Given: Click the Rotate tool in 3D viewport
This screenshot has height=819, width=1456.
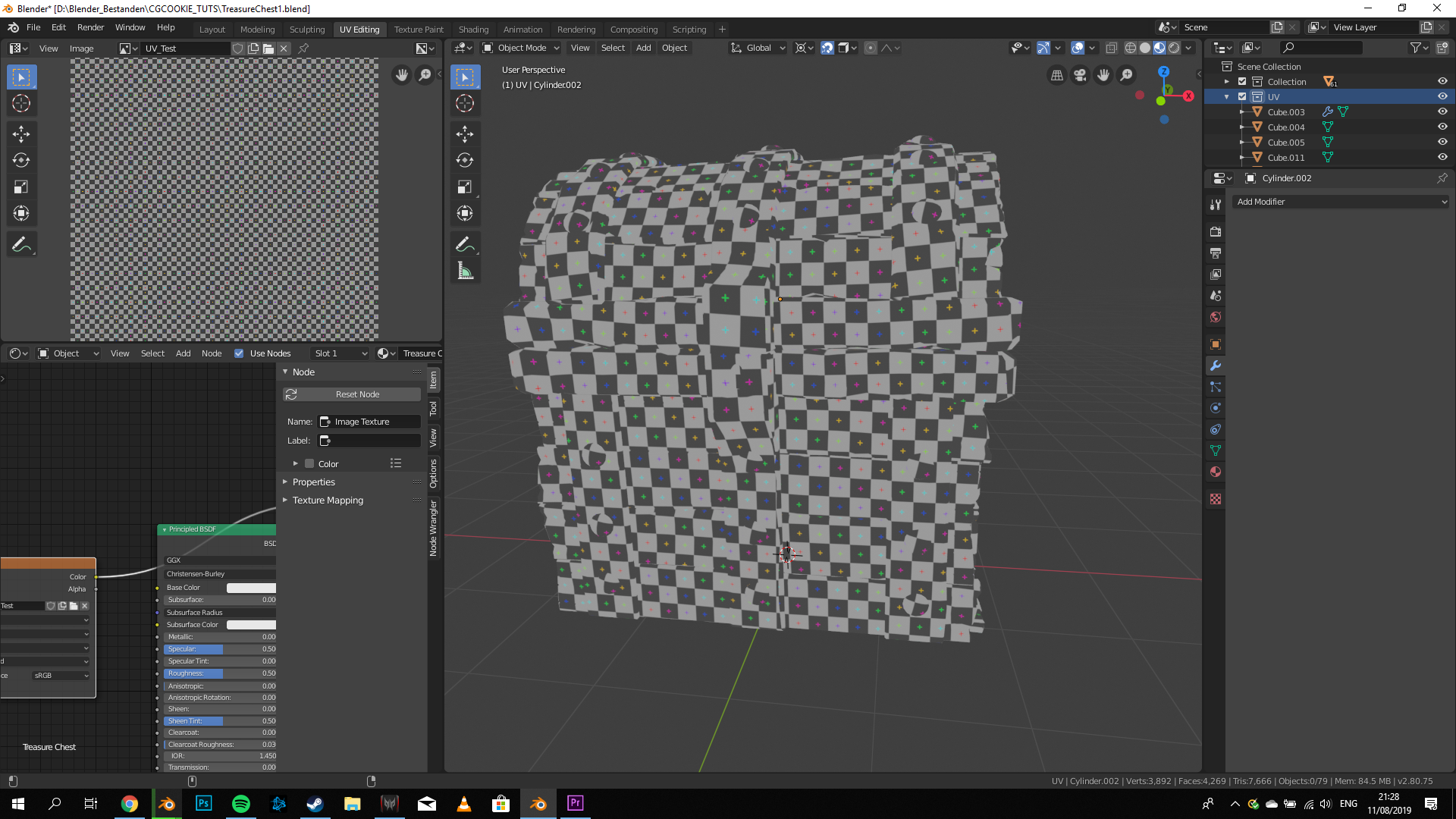Looking at the screenshot, I should coord(465,160).
